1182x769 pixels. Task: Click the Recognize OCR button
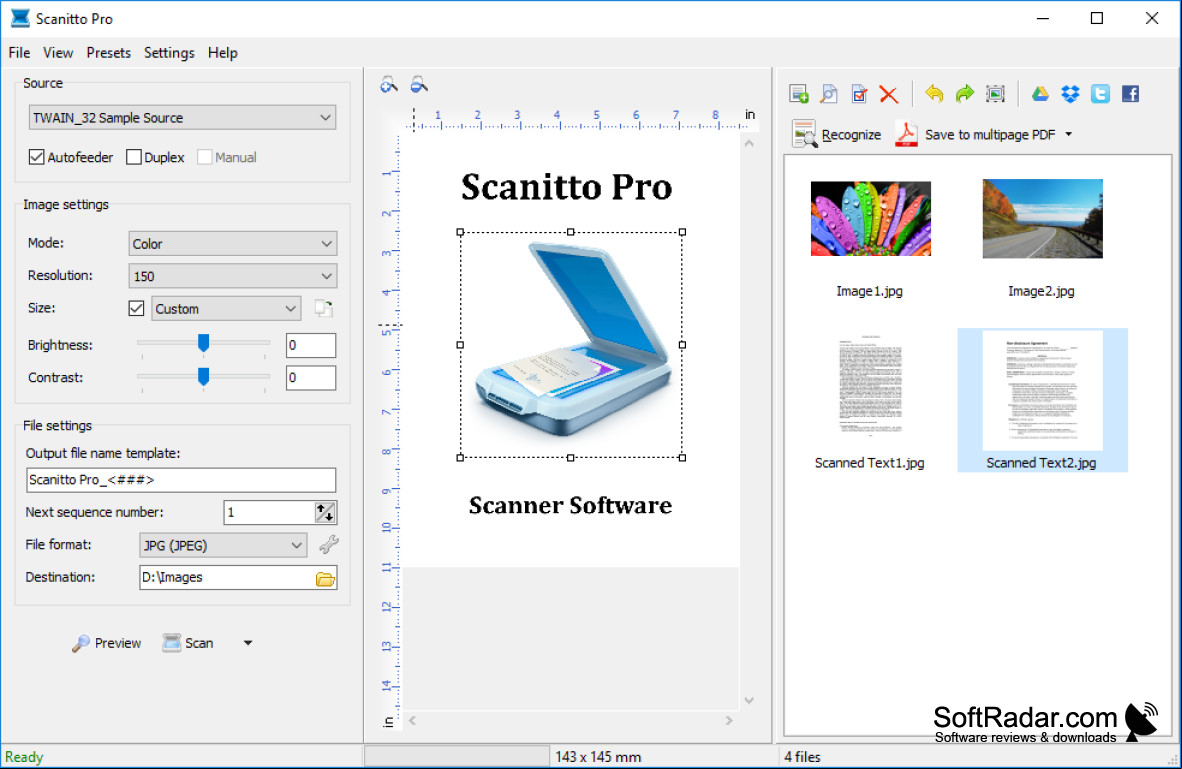tap(837, 134)
